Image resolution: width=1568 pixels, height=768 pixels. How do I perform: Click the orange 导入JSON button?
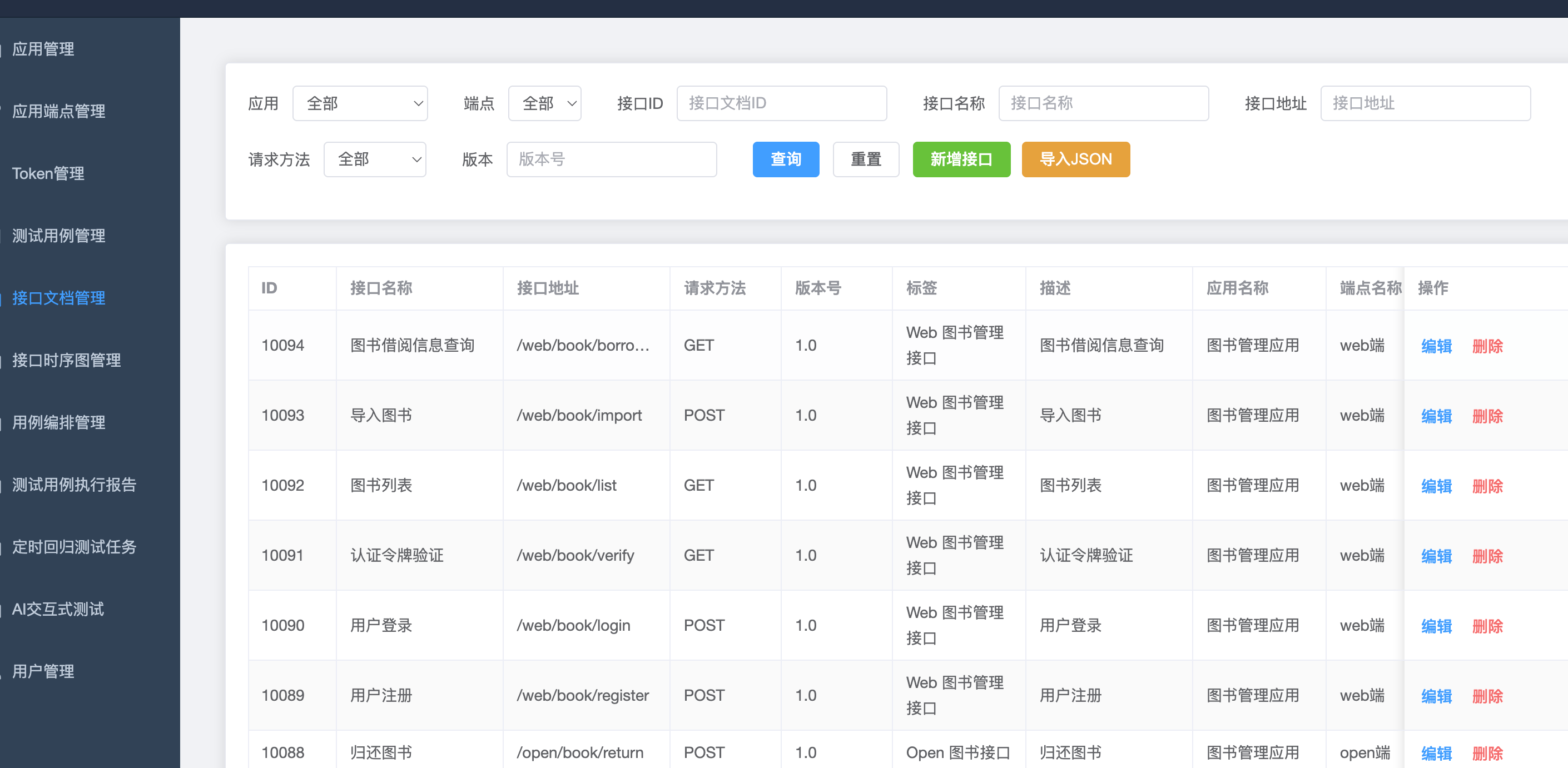(1075, 159)
